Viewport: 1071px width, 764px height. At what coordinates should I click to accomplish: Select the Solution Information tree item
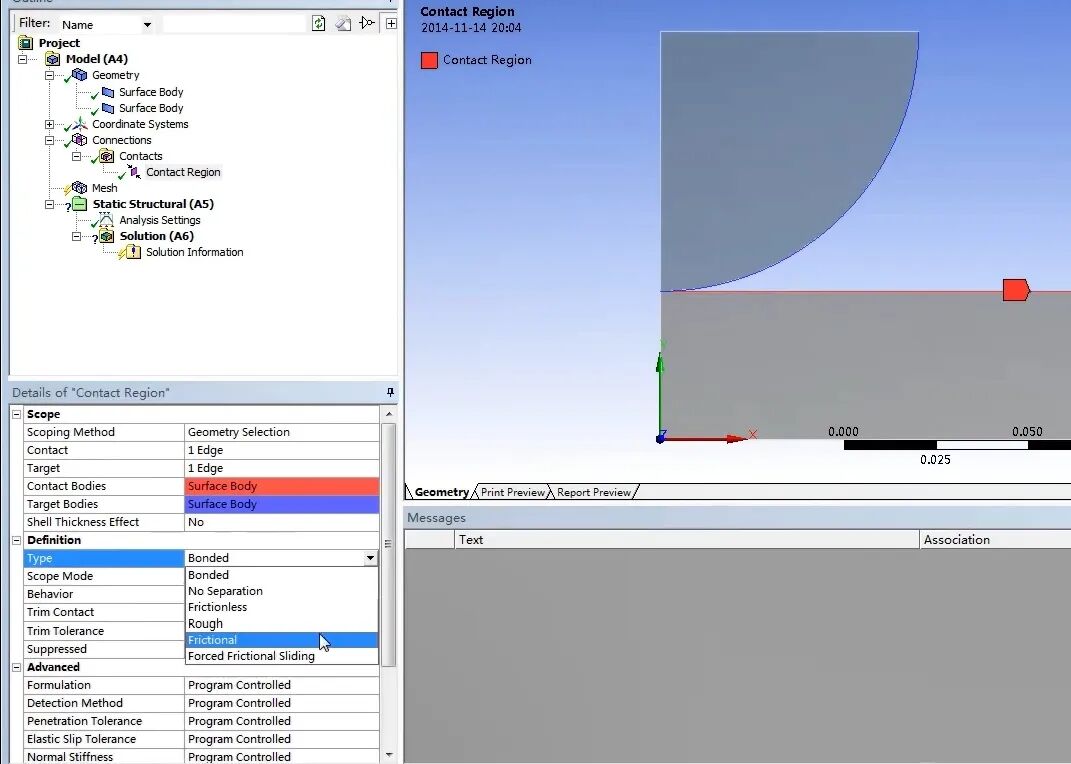(x=195, y=252)
